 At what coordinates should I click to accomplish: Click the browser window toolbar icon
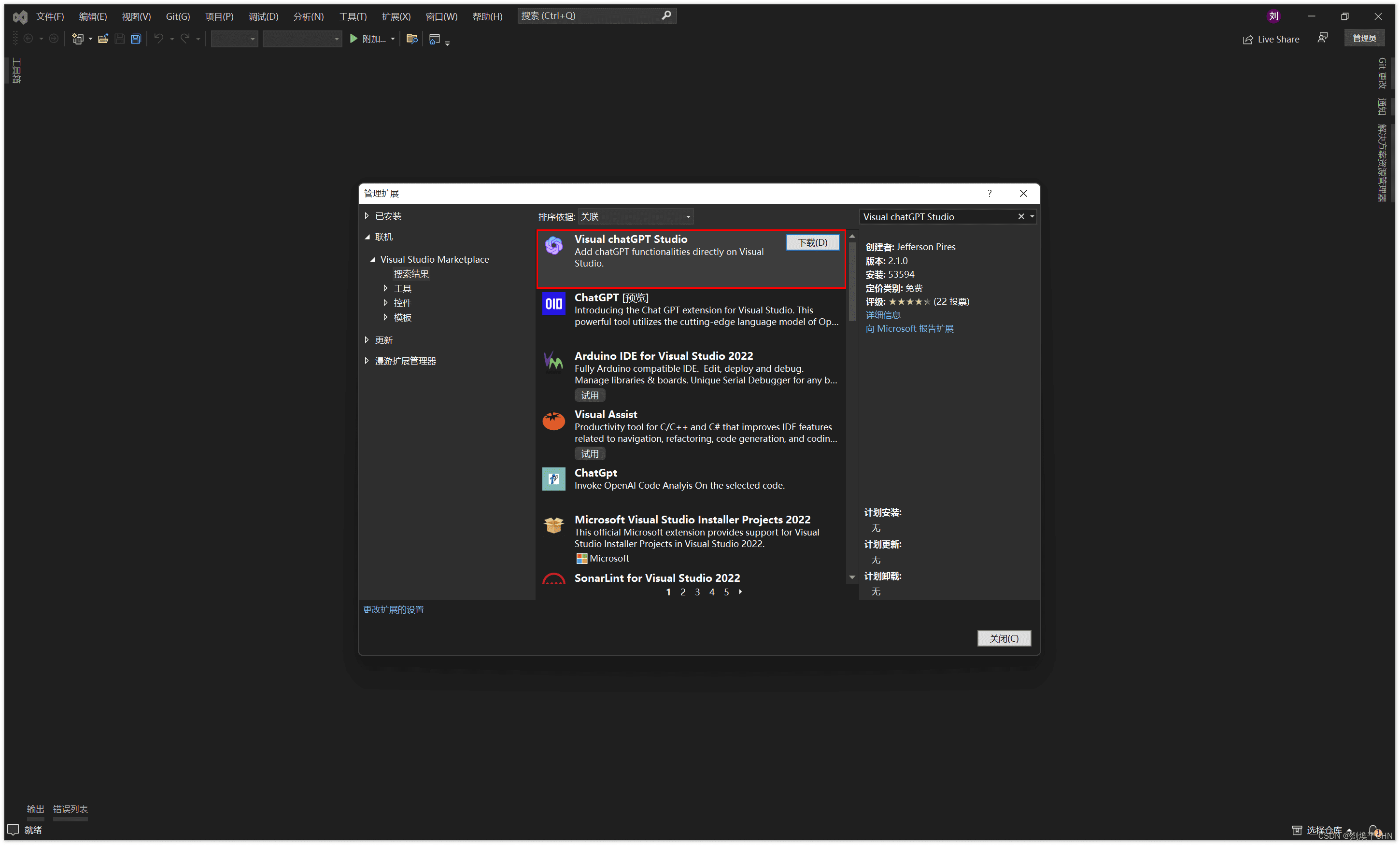[435, 39]
